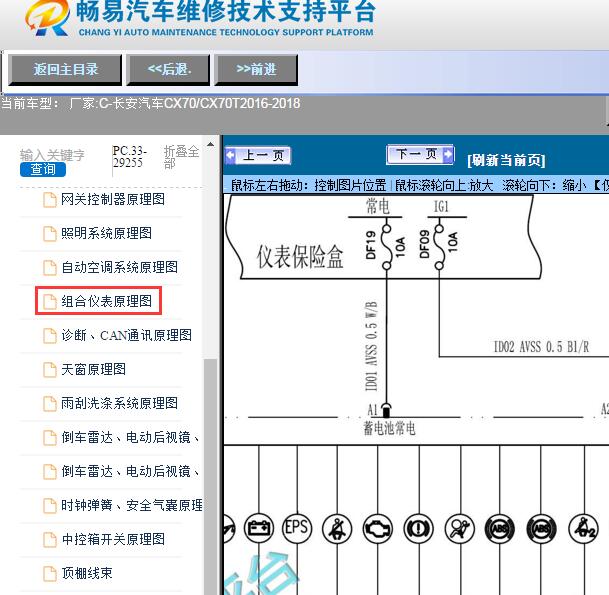Go back with the <<后退 button
This screenshot has height=595, width=609.
point(168,70)
